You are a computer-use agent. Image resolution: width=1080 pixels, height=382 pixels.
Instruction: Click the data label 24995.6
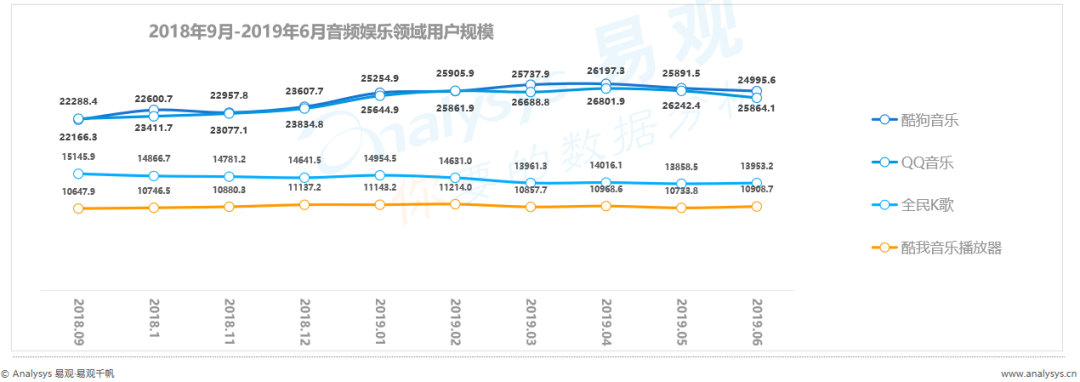(x=756, y=80)
